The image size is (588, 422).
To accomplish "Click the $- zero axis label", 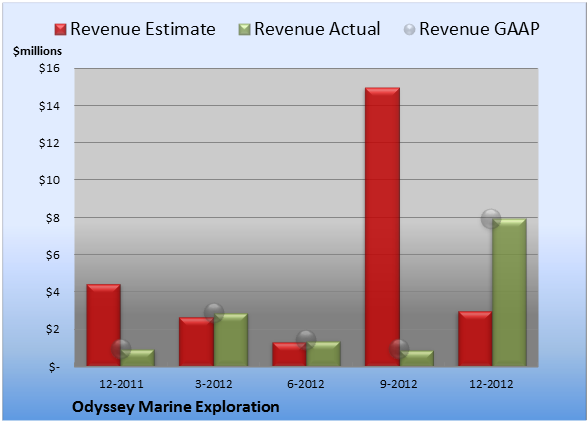I will 54,367.
